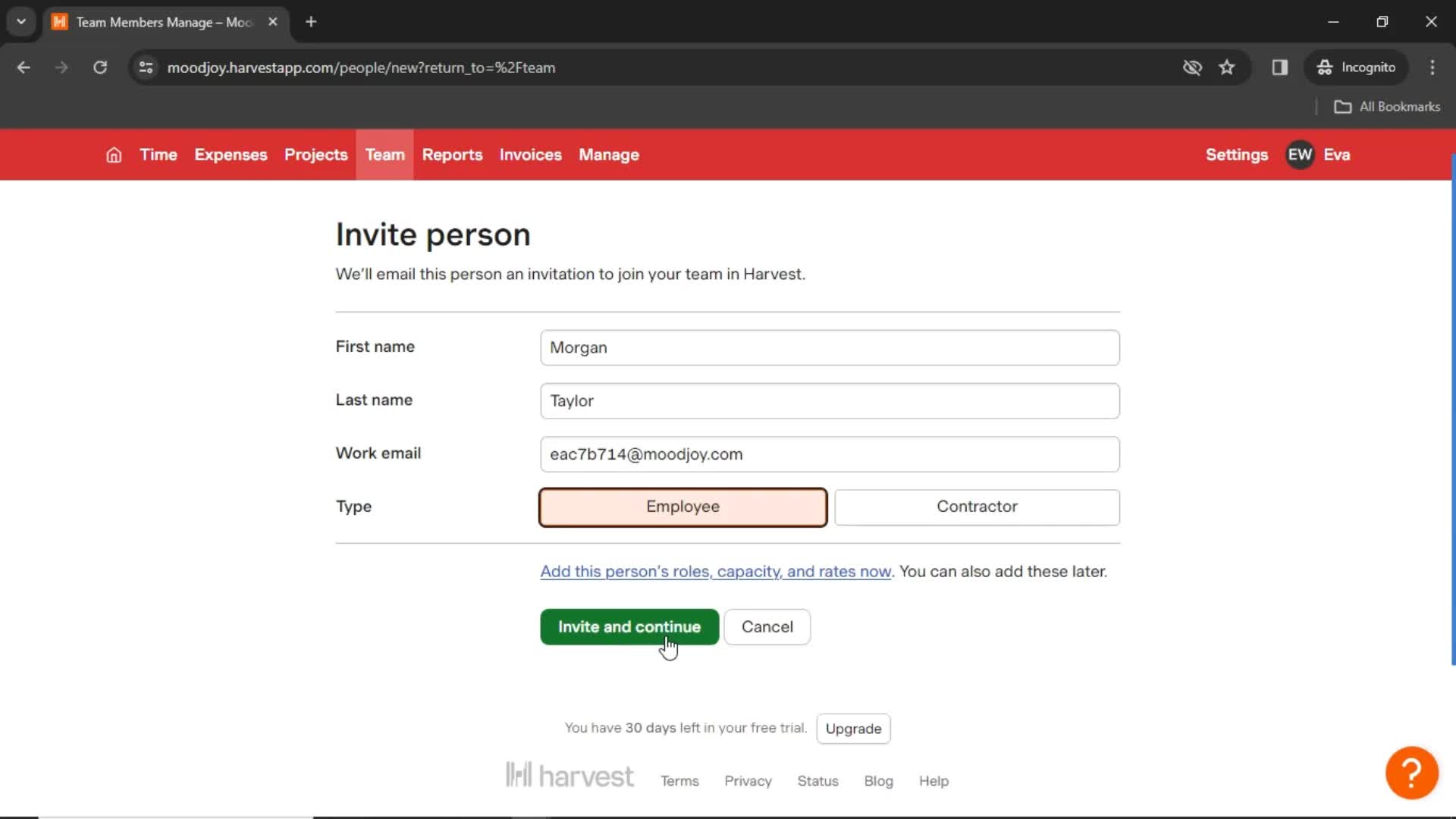
Task: Open Settings page
Action: point(1237,155)
